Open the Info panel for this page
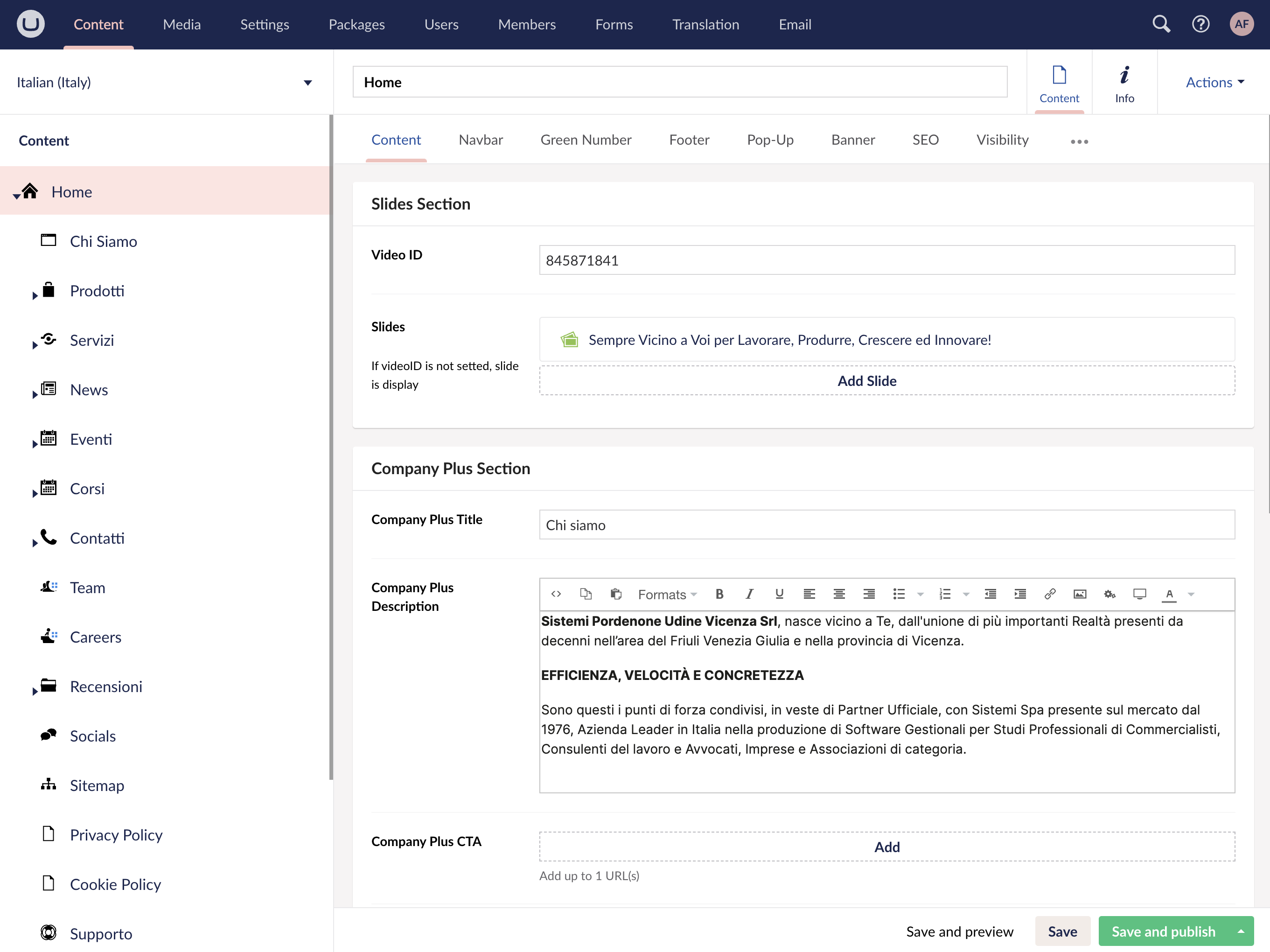Viewport: 1270px width, 952px height. tap(1125, 82)
